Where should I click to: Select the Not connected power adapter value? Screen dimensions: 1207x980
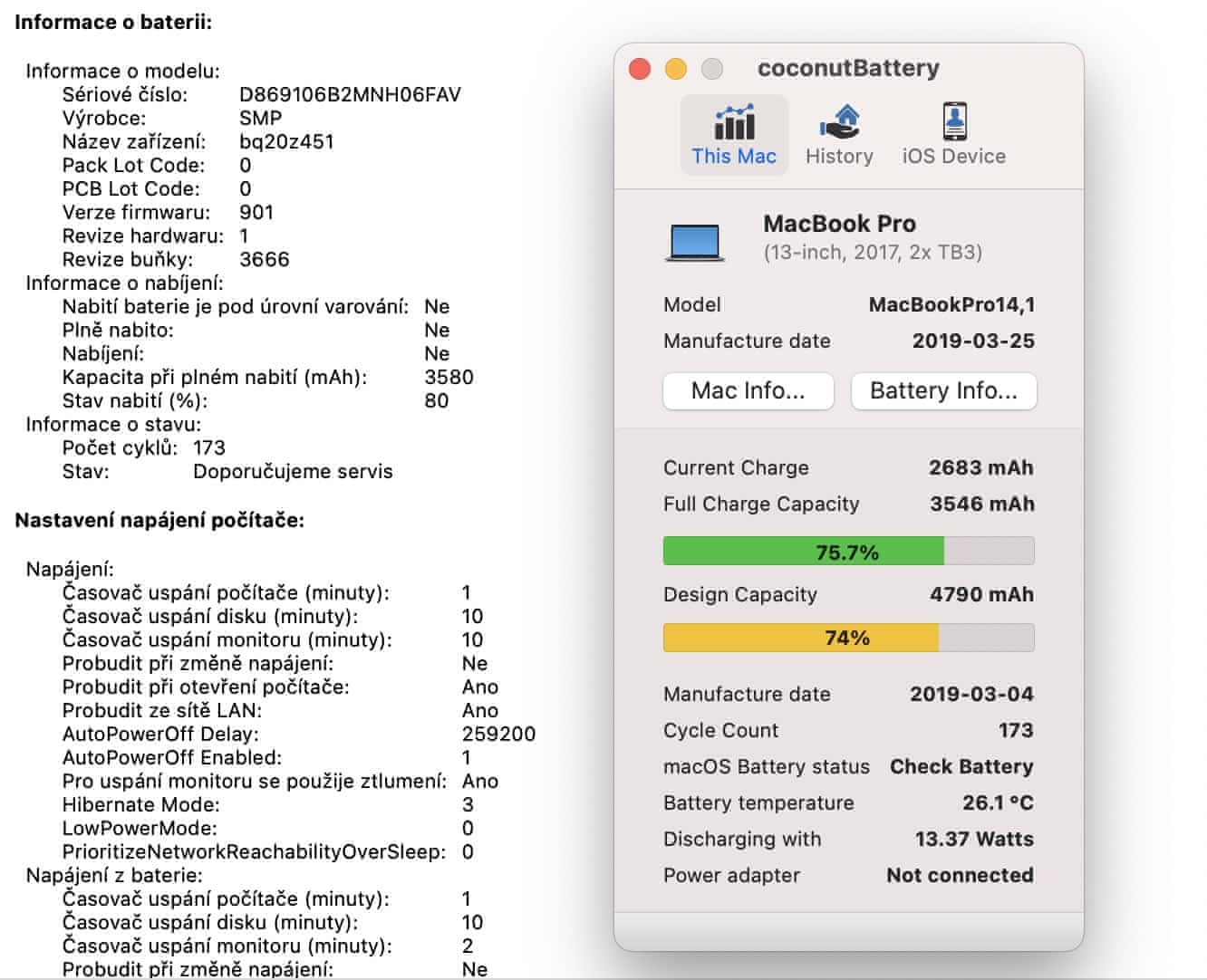tap(961, 876)
